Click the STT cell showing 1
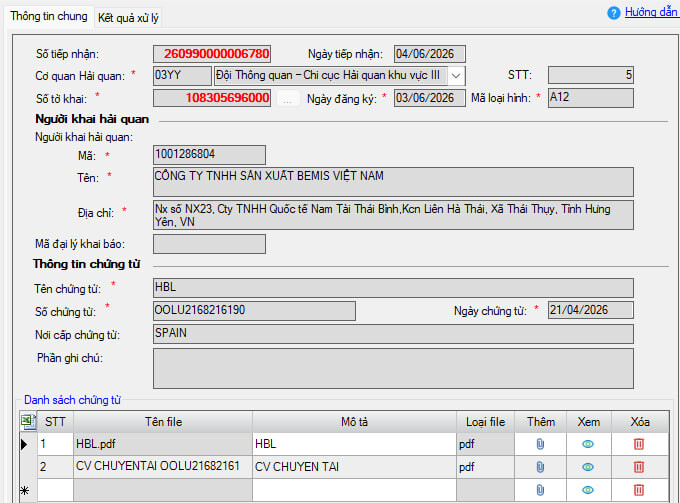This screenshot has height=503, width=680. click(56, 444)
